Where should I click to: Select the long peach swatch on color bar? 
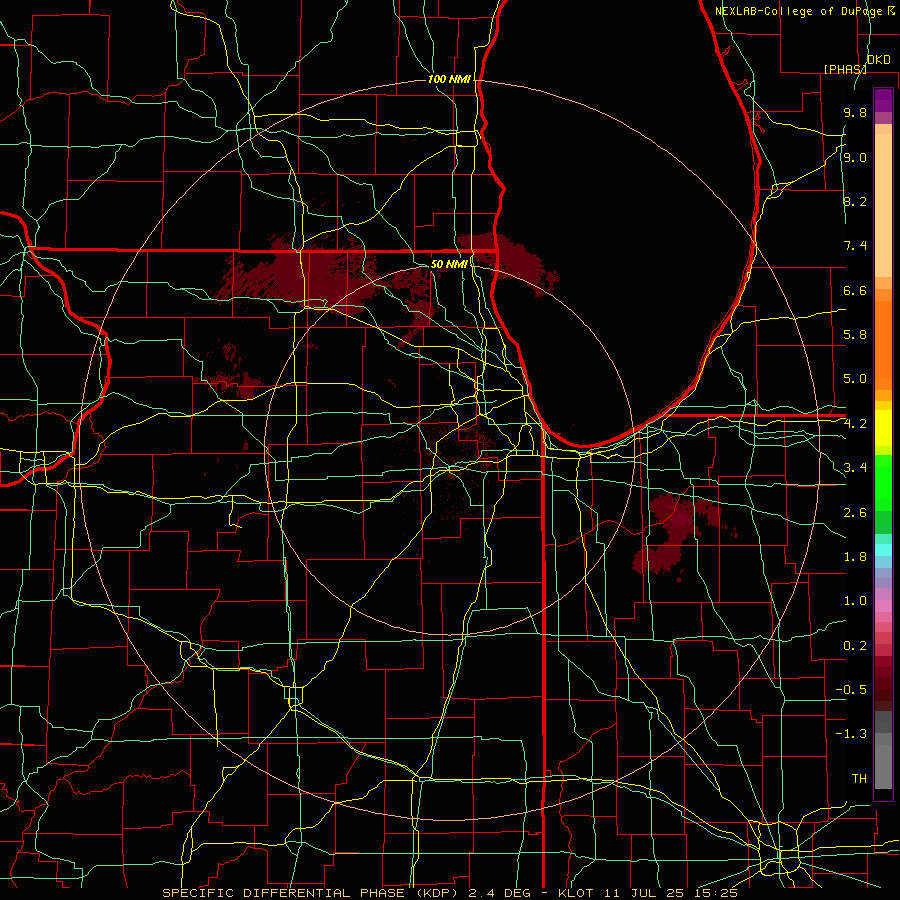883,205
